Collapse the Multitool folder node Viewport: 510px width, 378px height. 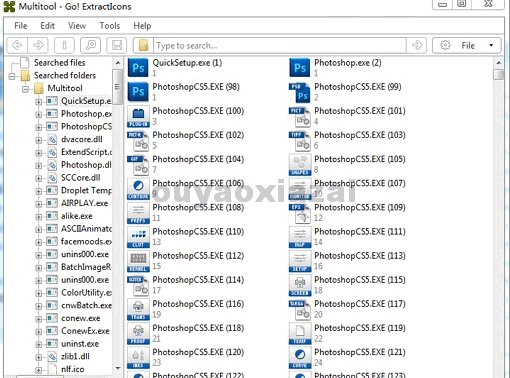click(x=25, y=89)
